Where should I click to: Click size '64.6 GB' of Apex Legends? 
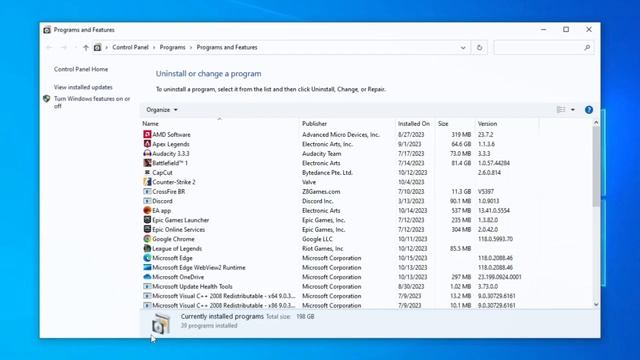461,144
